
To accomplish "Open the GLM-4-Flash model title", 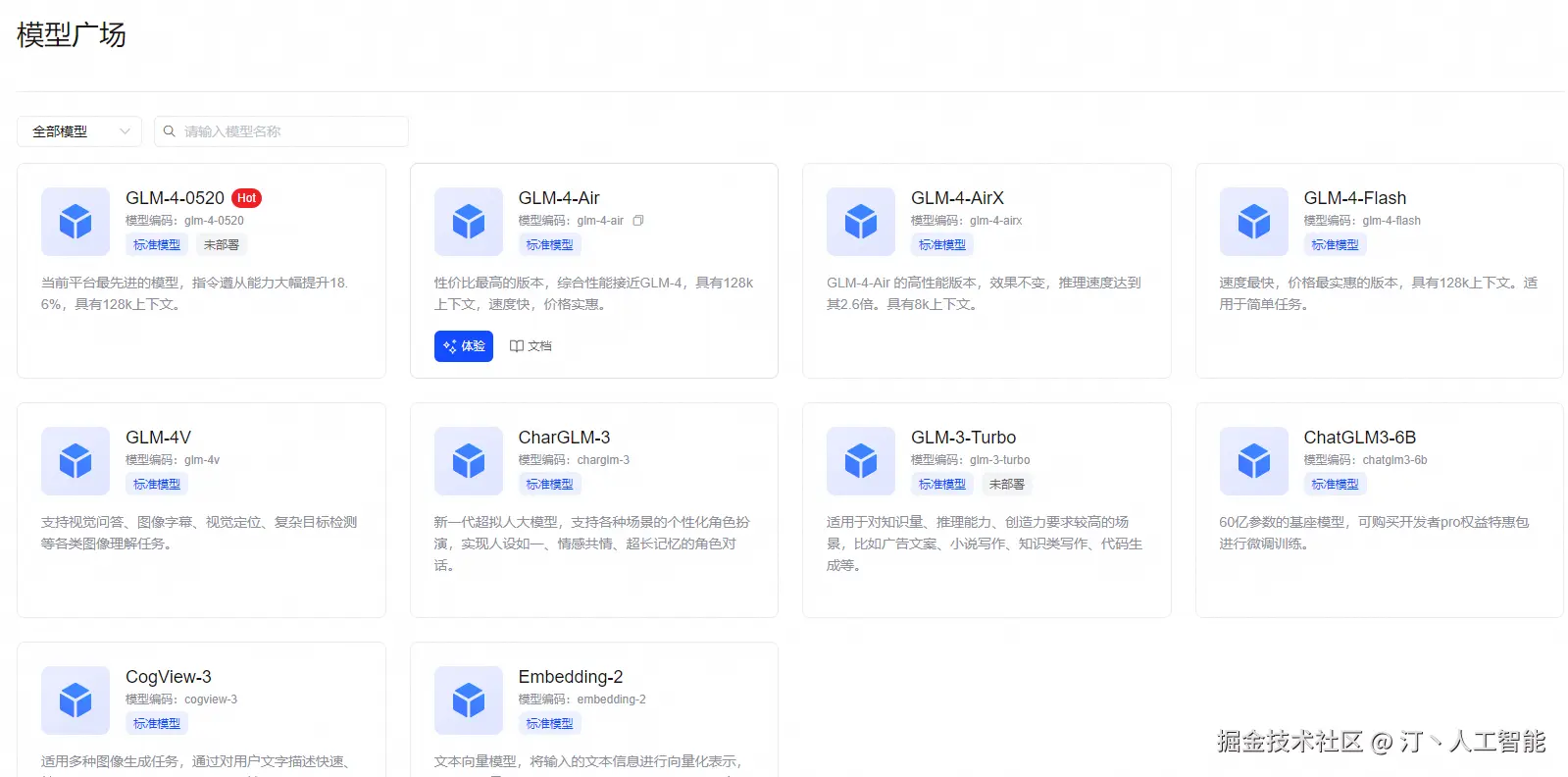I will [x=1355, y=198].
